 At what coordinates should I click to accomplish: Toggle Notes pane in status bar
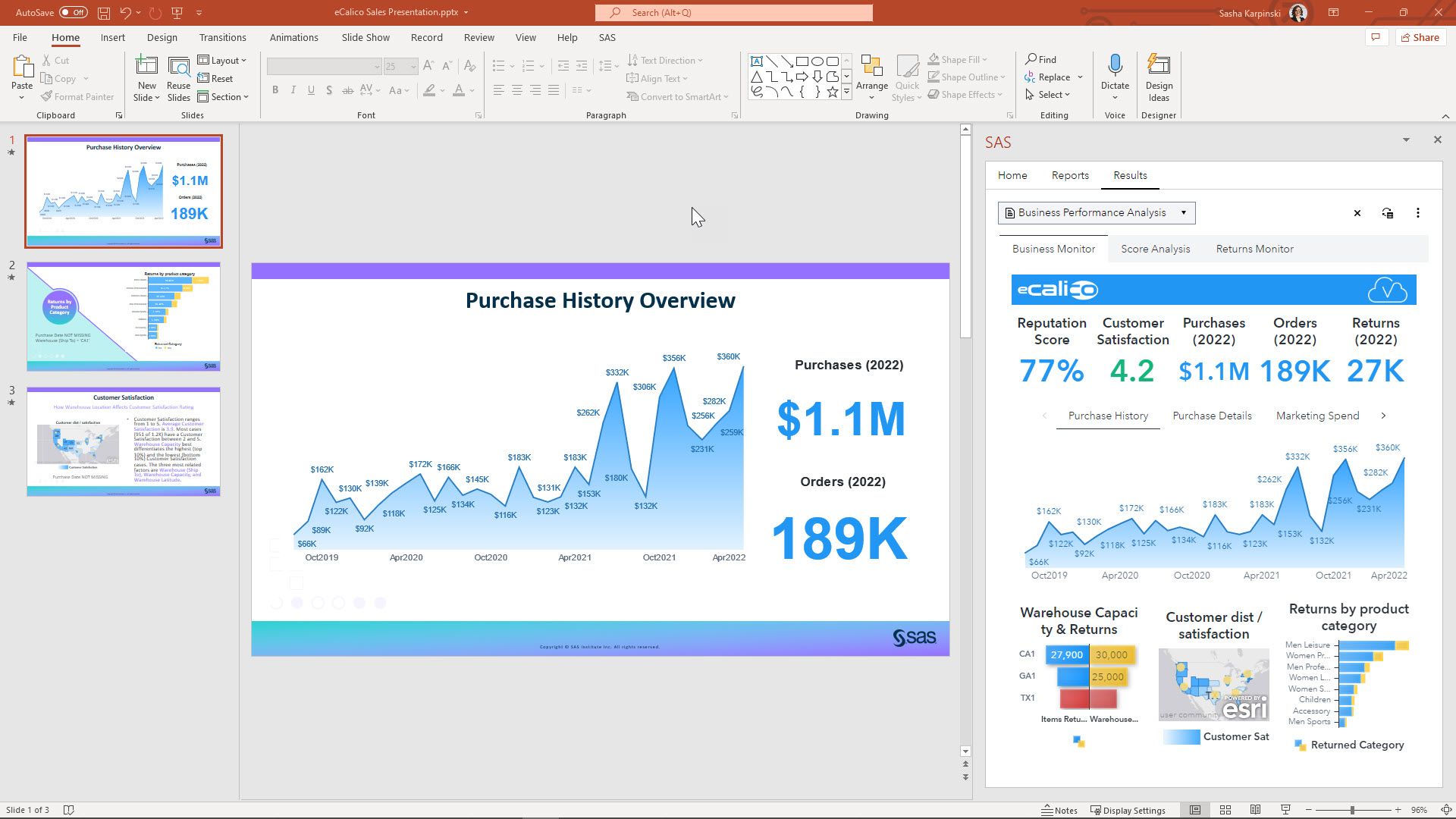click(x=1059, y=810)
